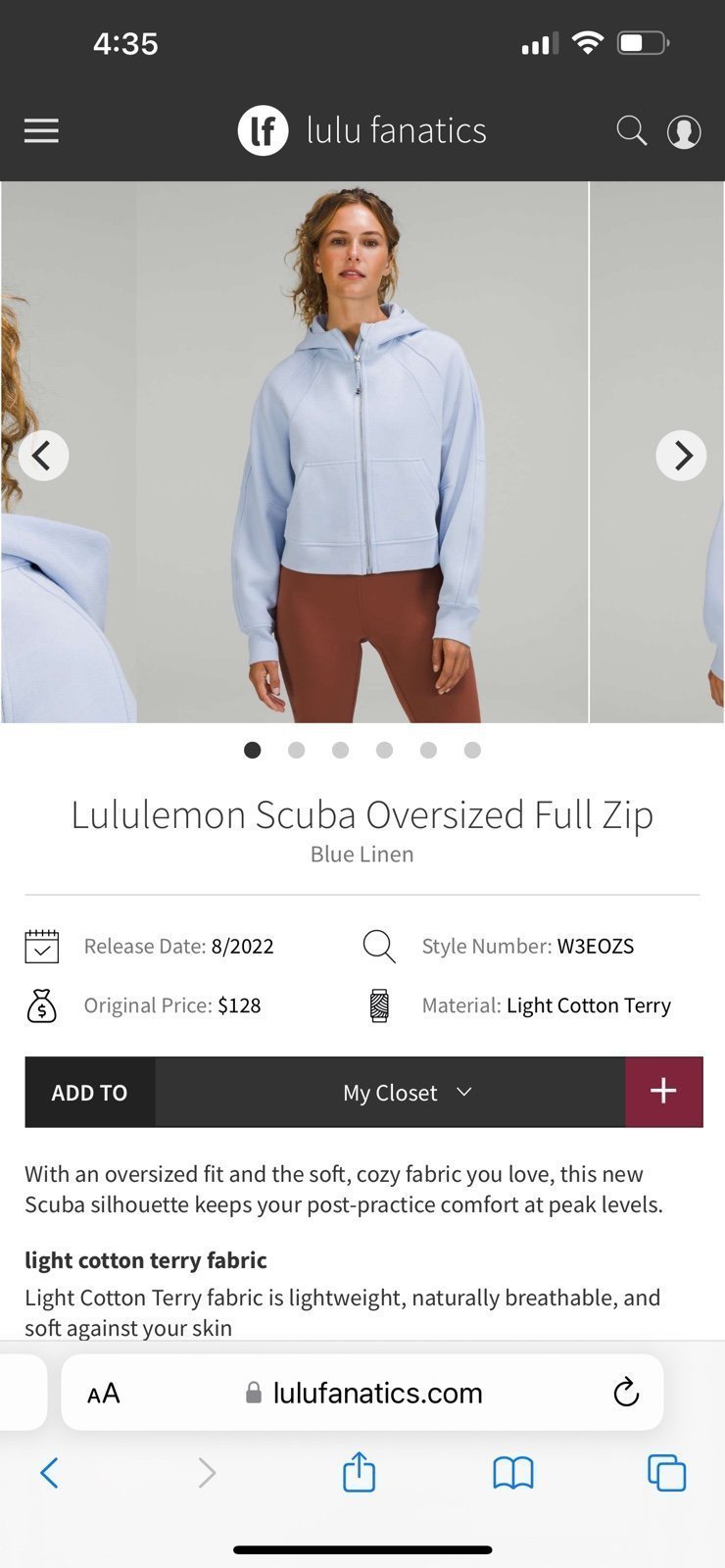Go back with Safari back chevron
Image resolution: width=725 pixels, height=1568 pixels.
pos(50,1472)
